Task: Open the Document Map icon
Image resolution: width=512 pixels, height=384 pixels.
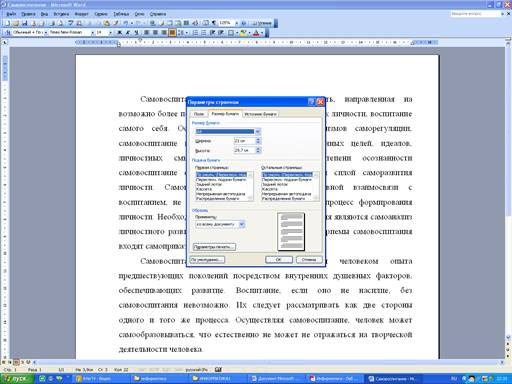Action: pos(206,23)
